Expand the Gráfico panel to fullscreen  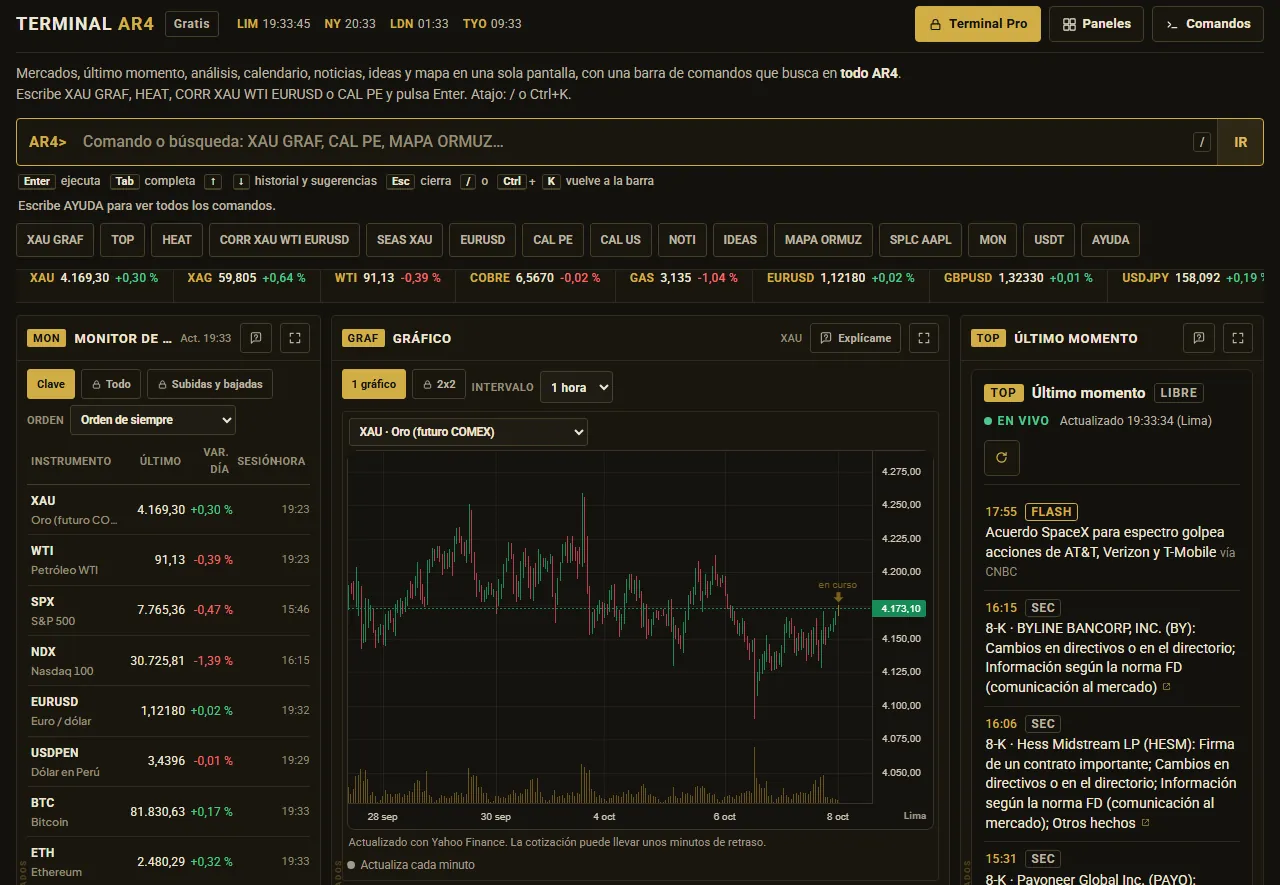pyautogui.click(x=924, y=338)
